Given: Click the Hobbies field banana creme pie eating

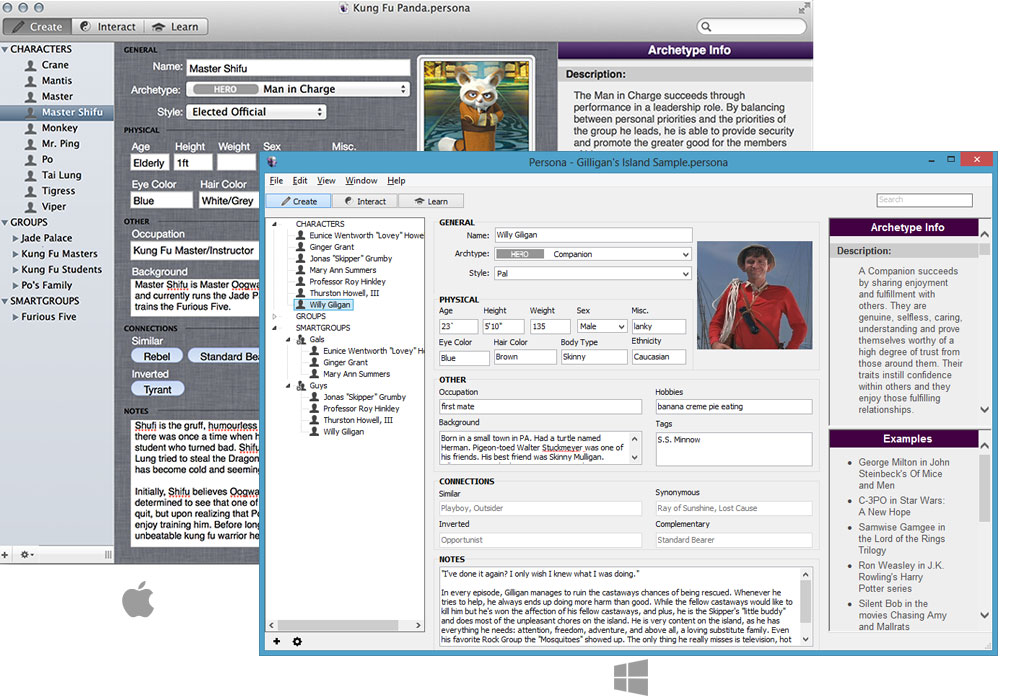Looking at the screenshot, I should [x=734, y=406].
